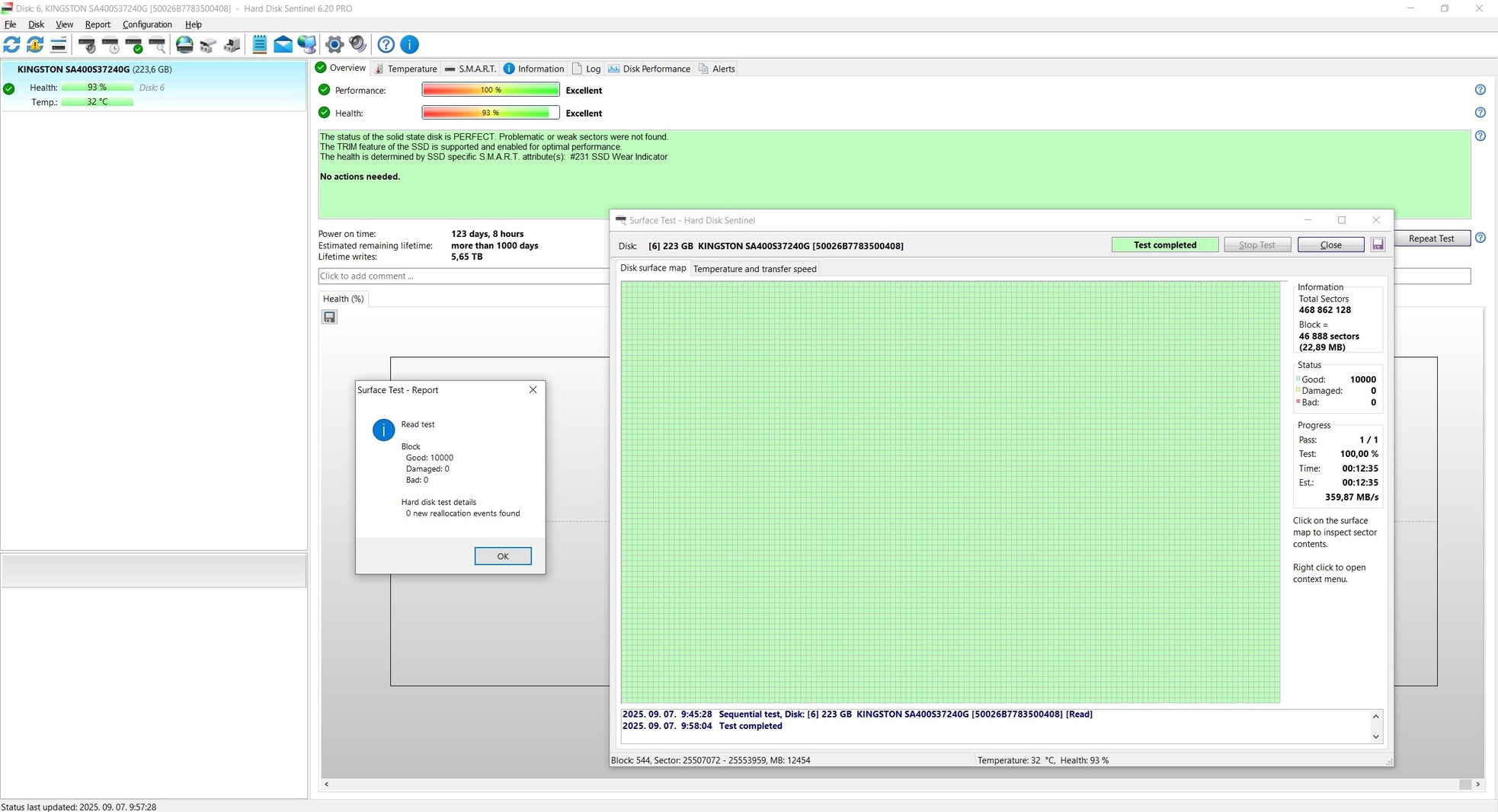
Task: Click the Test completed status indicator
Action: point(1165,245)
